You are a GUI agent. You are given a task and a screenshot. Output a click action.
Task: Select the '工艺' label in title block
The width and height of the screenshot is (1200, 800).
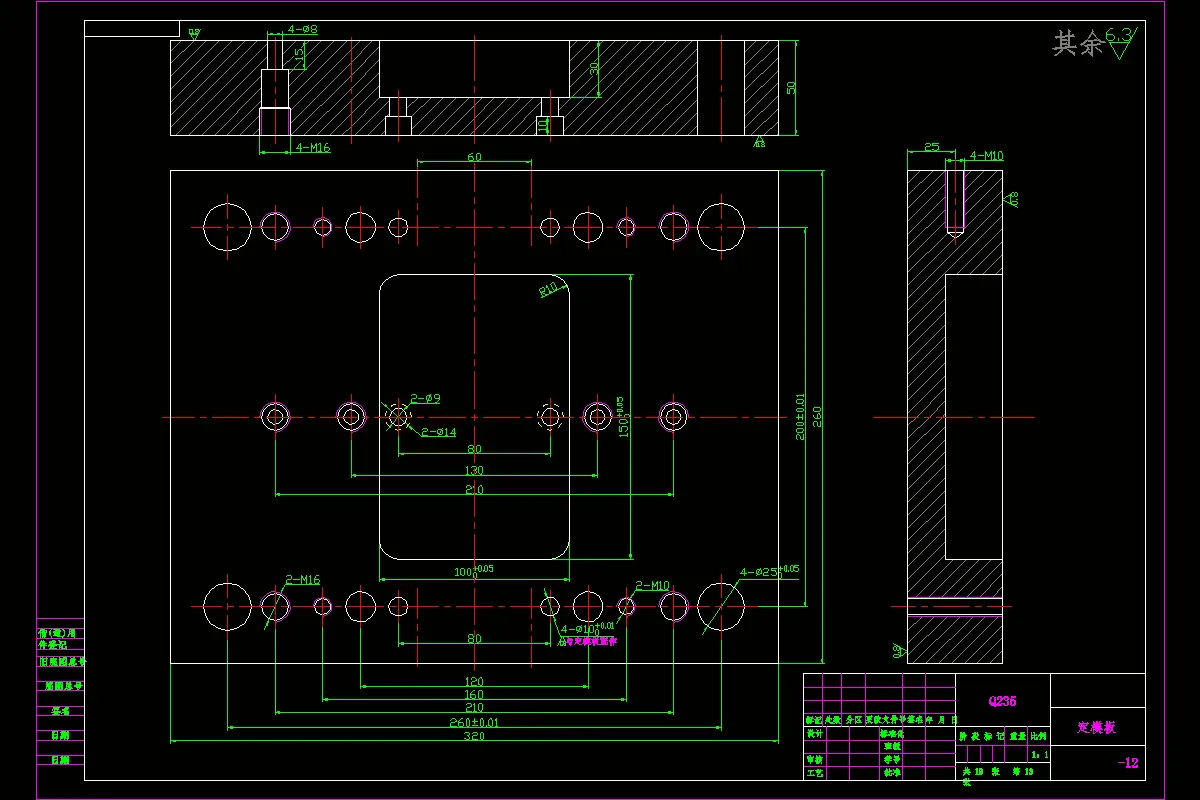point(815,773)
